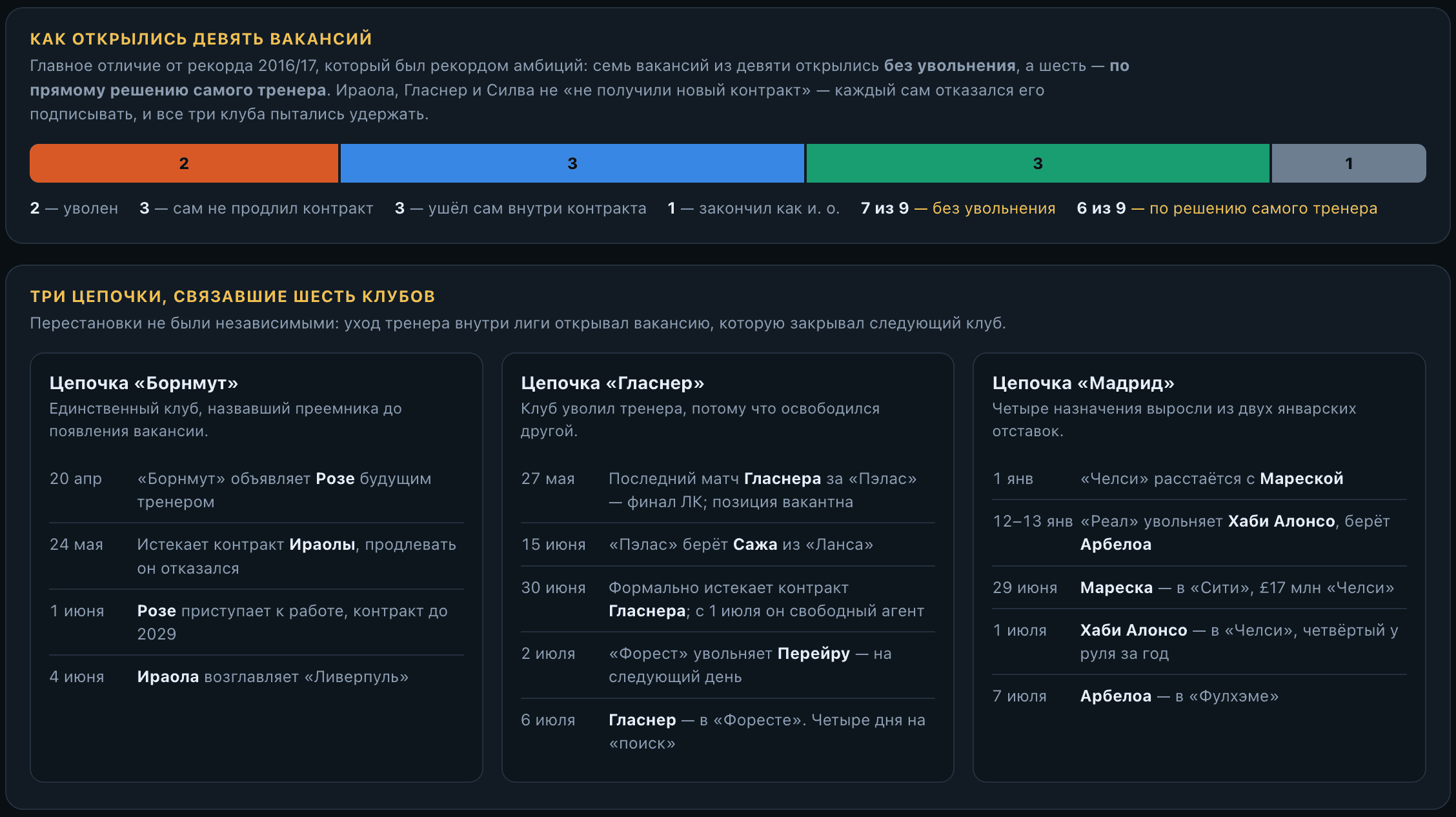The height and width of the screenshot is (817, 1456).
Task: Click the «30 июня» date
Action: pos(553,588)
